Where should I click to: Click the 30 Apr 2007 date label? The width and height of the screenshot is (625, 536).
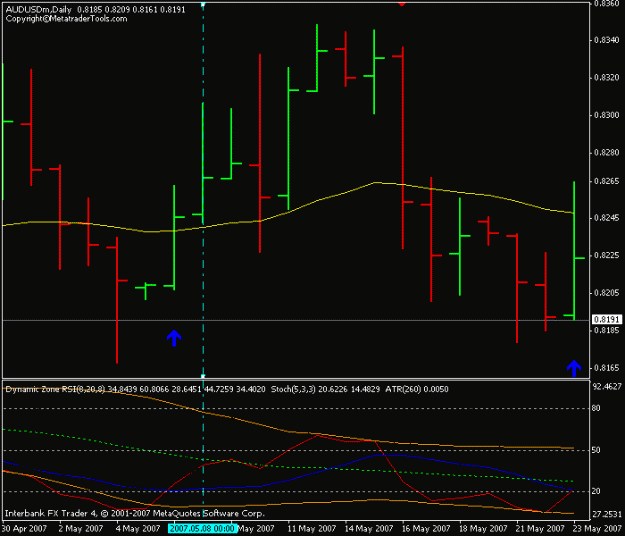[24, 529]
